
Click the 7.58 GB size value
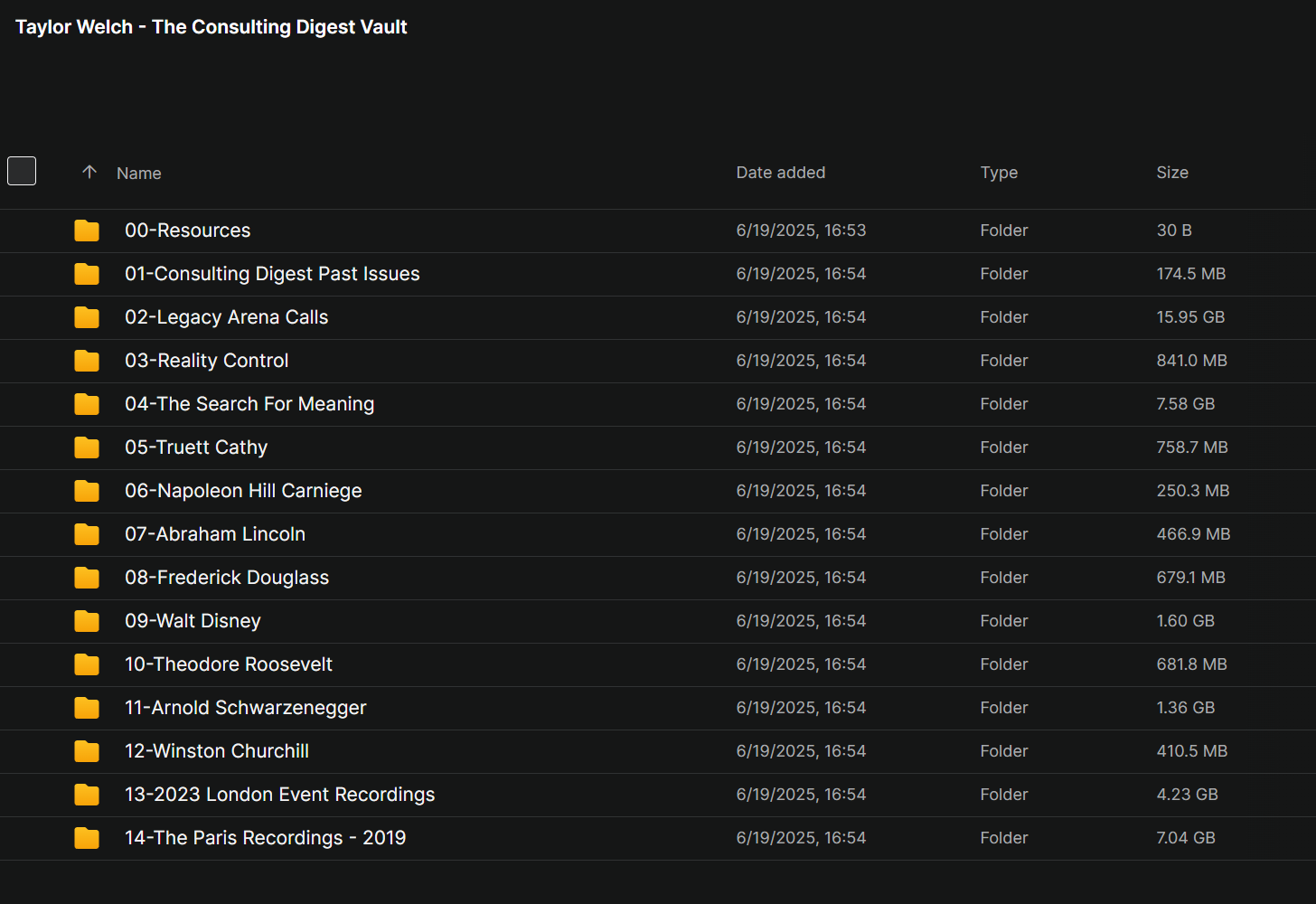point(1186,404)
